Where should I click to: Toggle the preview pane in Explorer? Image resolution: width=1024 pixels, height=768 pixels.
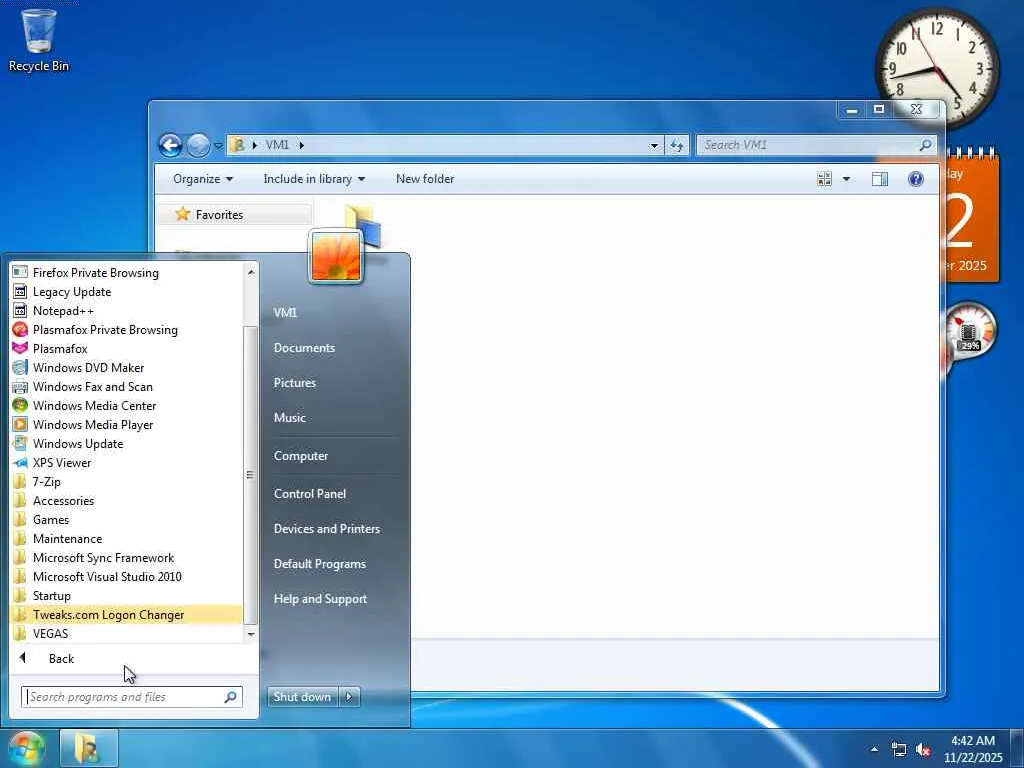880,179
